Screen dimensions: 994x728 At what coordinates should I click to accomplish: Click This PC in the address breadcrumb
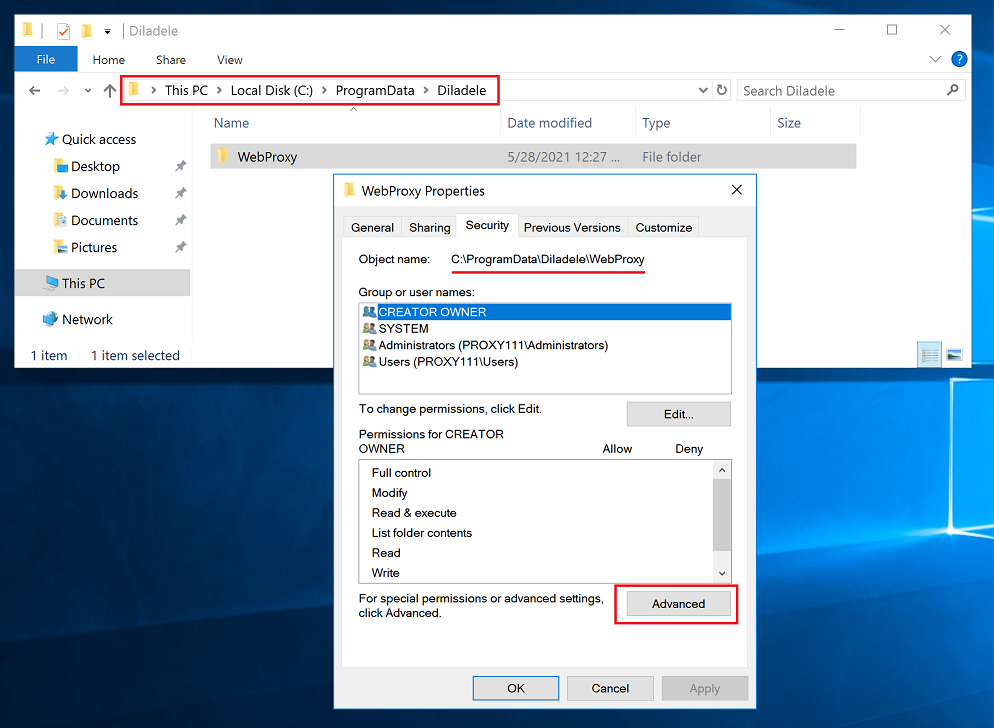tap(186, 90)
